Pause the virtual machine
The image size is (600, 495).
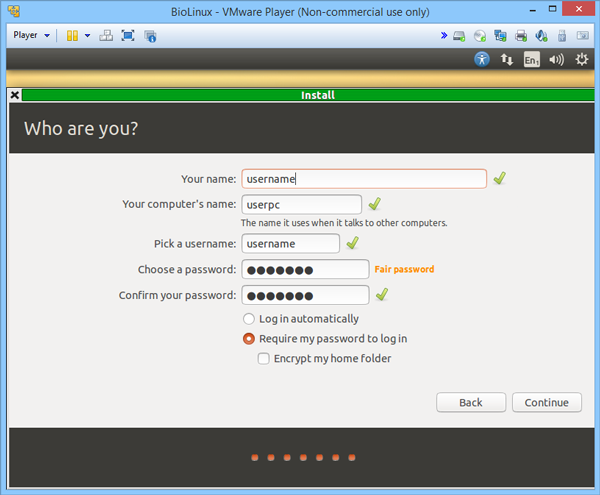pos(72,36)
